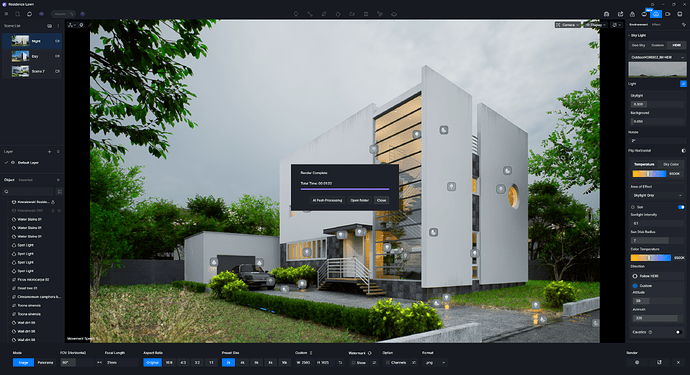Click the light tool icon in top toolbar
The image size is (690, 375).
(296, 14)
